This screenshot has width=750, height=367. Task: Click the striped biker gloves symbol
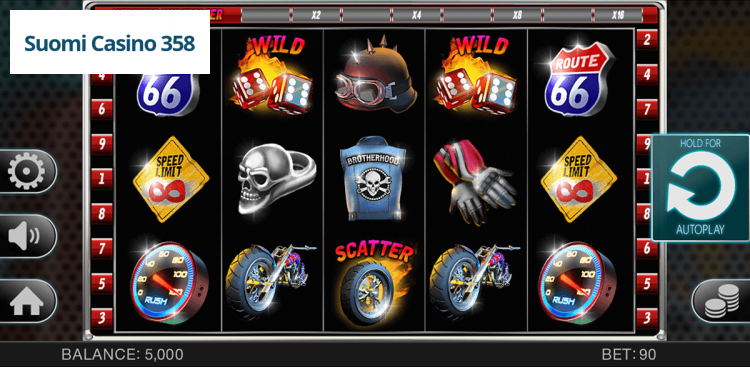coord(474,182)
